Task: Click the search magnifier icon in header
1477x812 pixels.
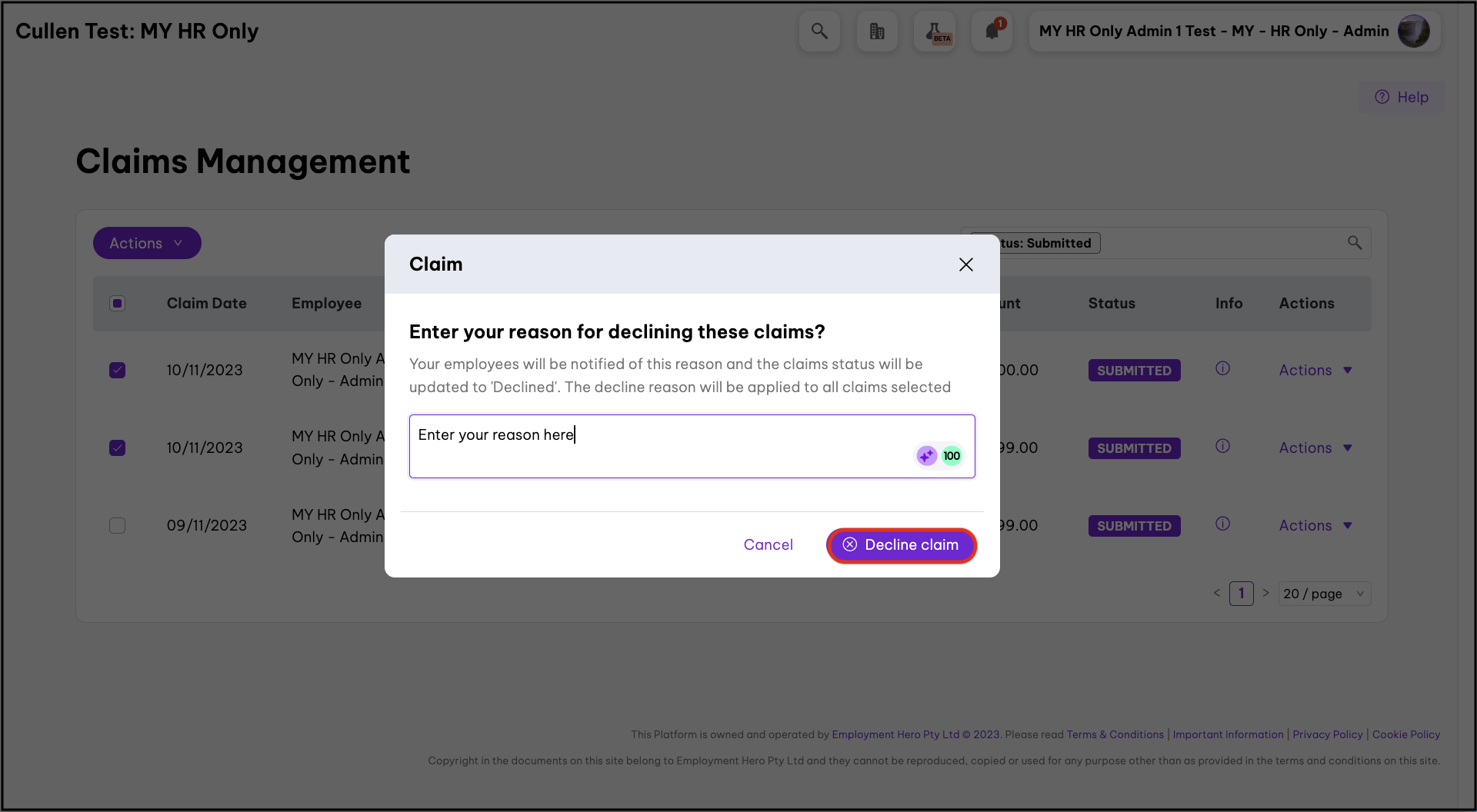Action: [819, 32]
